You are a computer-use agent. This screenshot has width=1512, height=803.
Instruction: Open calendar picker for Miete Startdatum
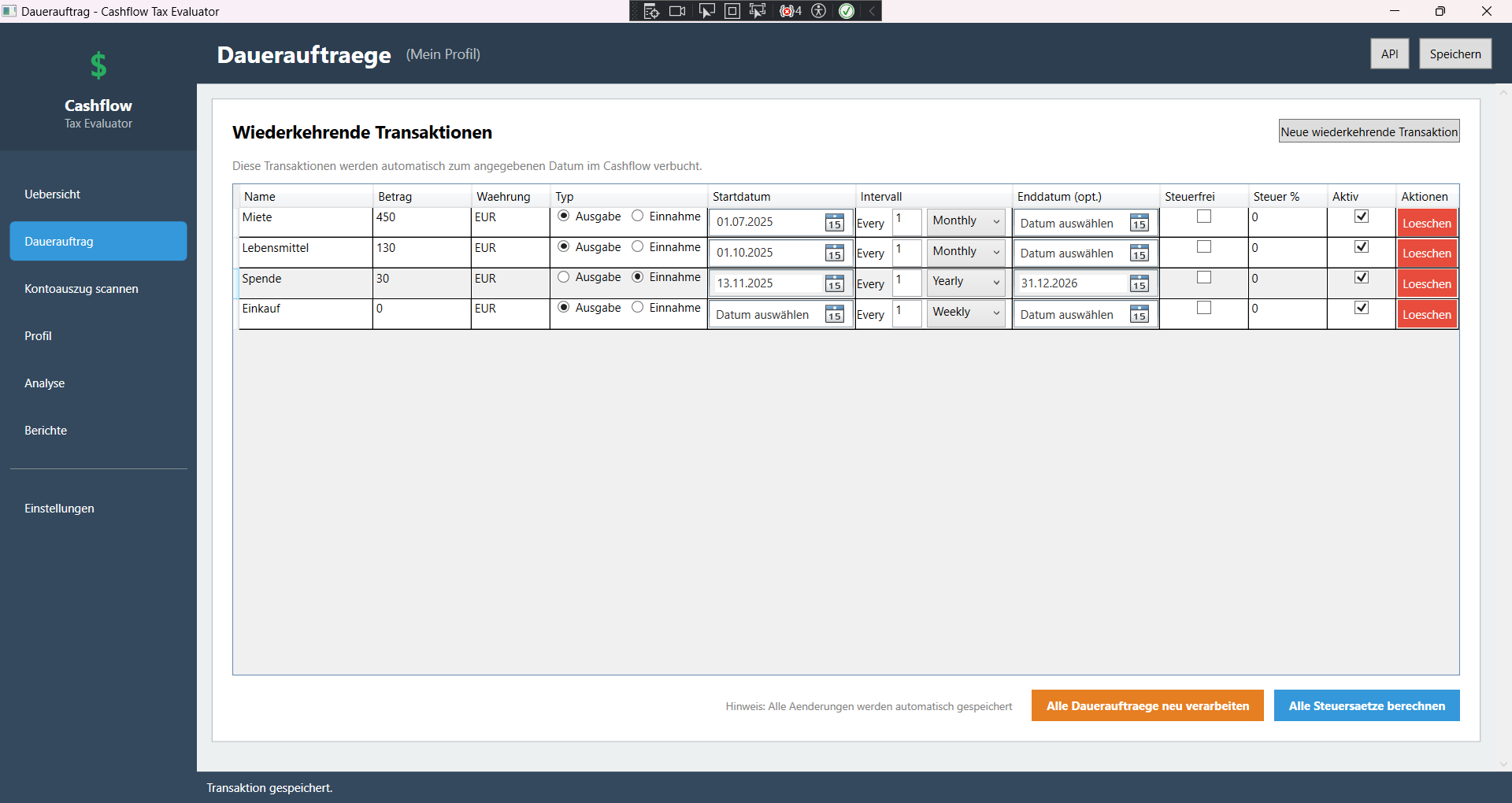pos(834,223)
